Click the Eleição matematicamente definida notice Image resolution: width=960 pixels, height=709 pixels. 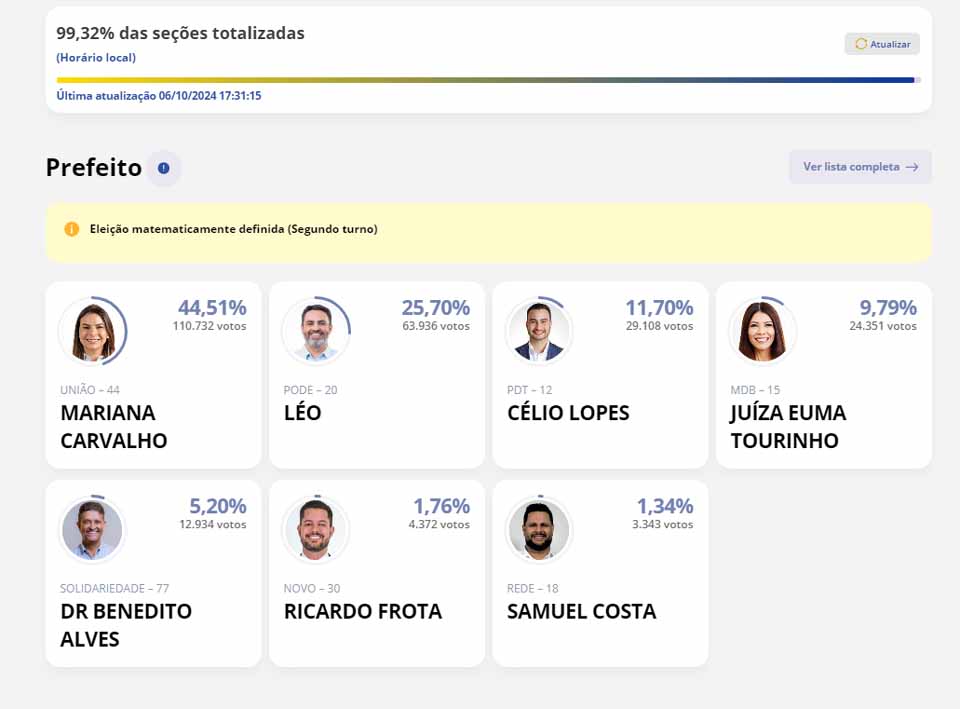pos(234,229)
